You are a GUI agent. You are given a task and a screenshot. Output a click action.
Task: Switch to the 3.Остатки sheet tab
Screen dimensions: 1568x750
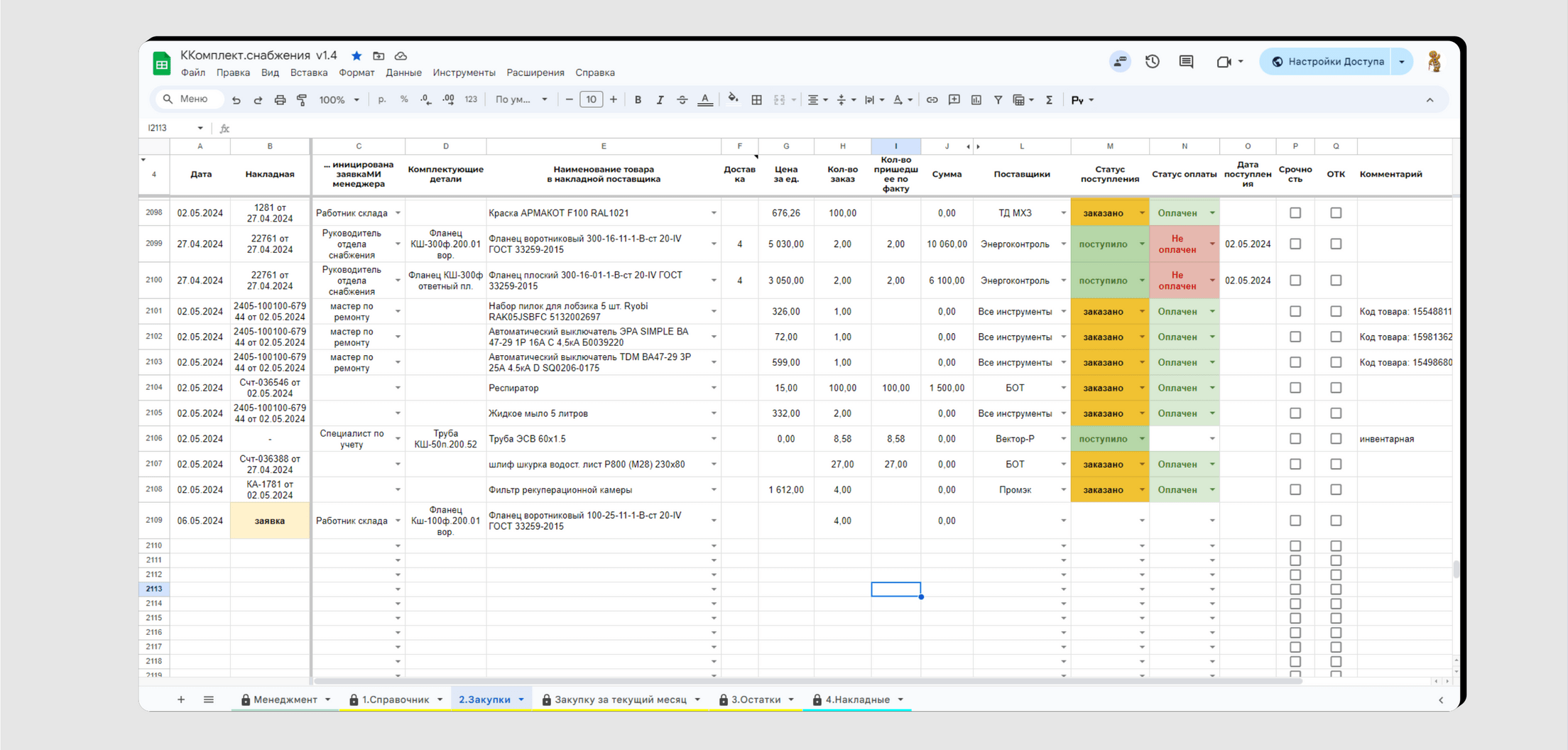tap(756, 700)
